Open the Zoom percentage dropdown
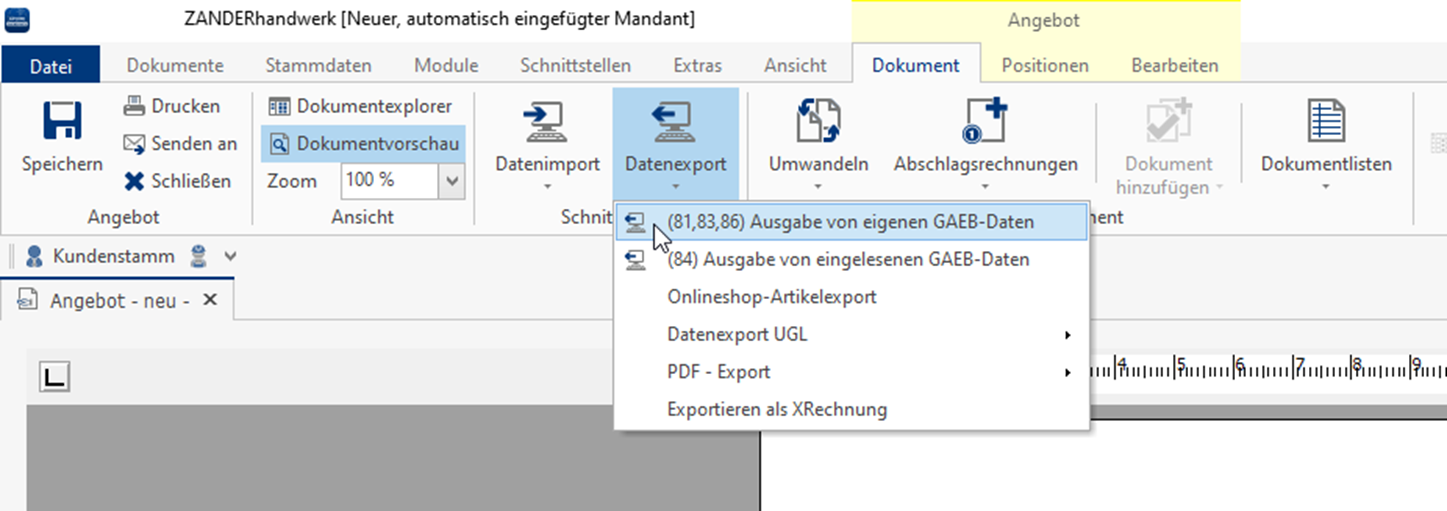Viewport: 1447px width, 511px height. pos(452,181)
